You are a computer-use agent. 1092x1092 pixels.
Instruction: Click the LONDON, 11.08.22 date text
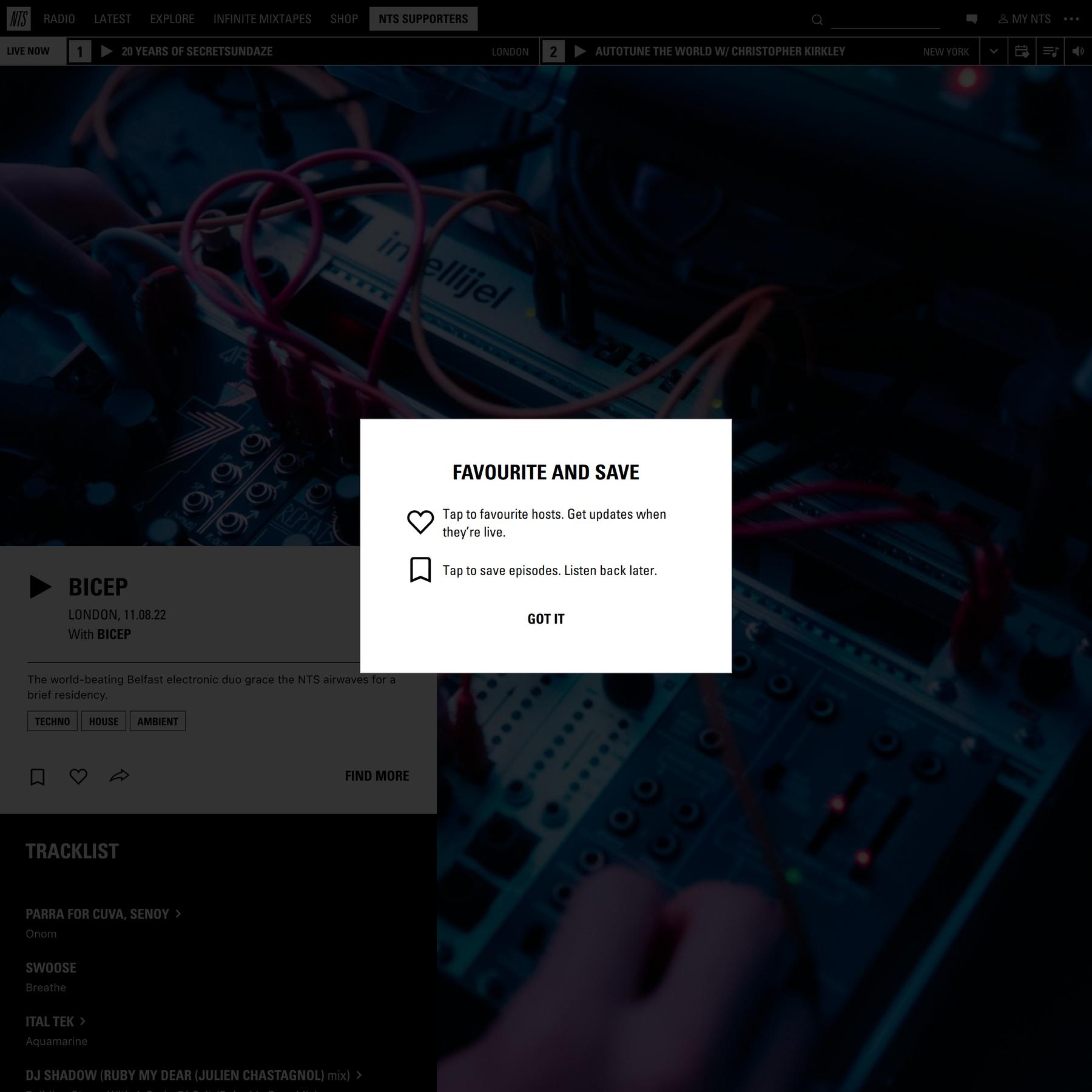(x=117, y=615)
